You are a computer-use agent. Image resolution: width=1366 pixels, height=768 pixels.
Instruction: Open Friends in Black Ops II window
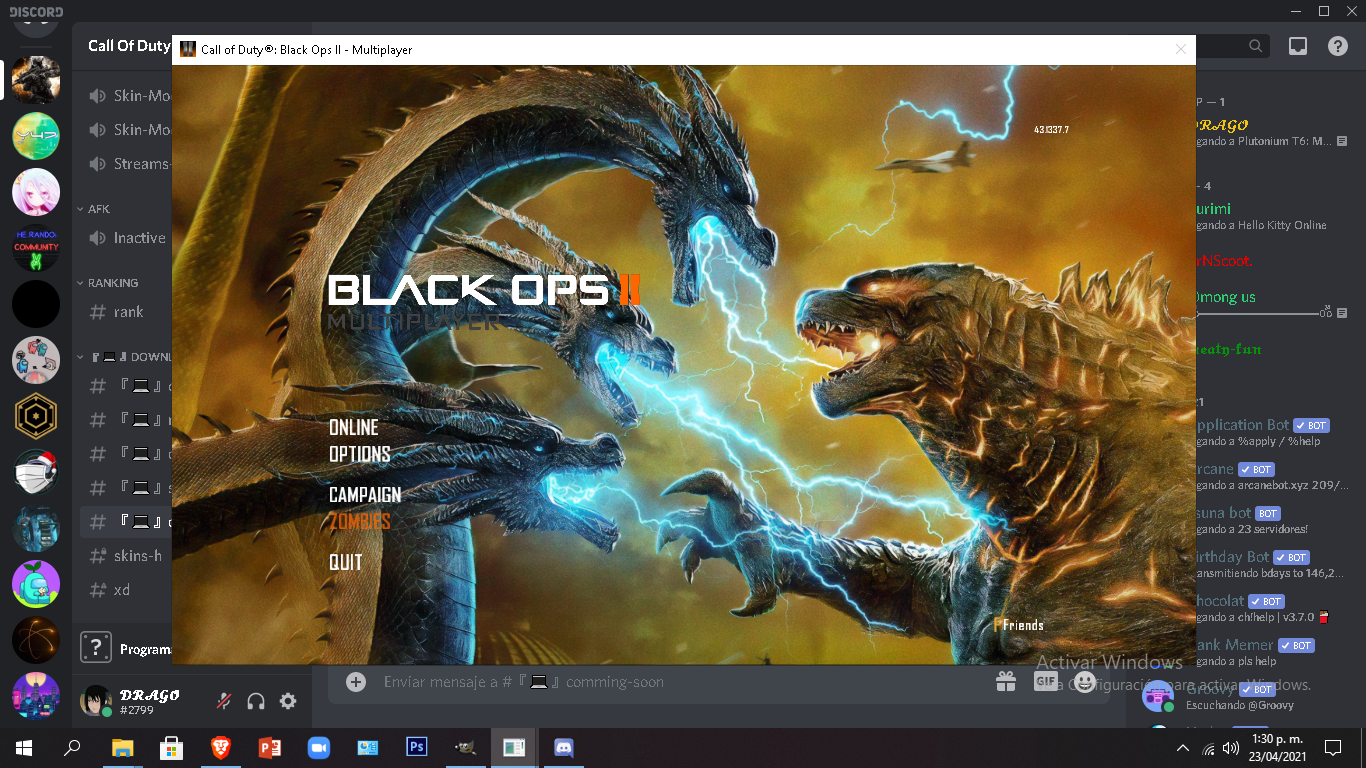[1019, 625]
